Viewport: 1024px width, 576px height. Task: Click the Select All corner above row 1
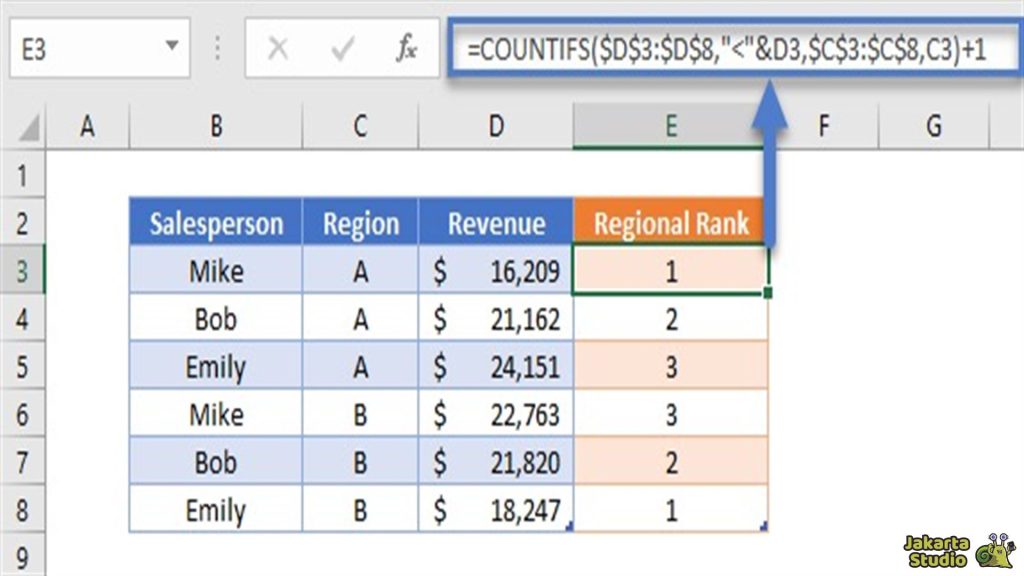point(29,126)
